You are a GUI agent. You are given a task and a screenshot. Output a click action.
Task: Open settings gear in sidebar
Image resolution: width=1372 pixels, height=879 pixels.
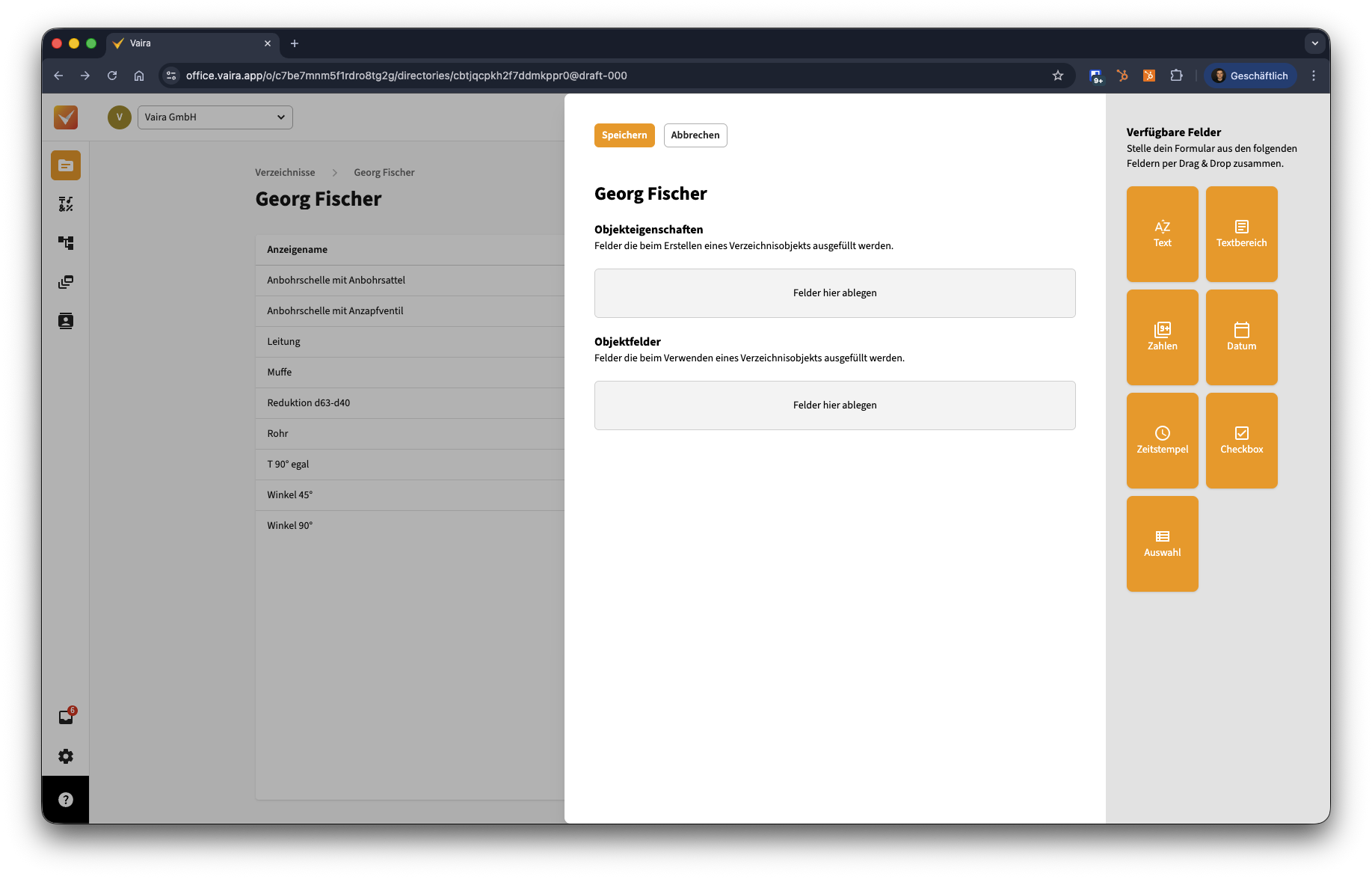coord(66,756)
